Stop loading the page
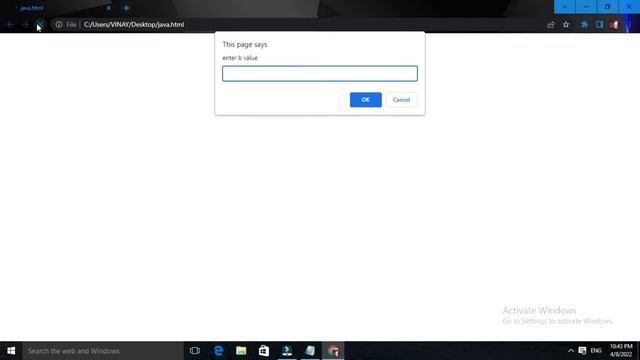The width and height of the screenshot is (640, 360). point(40,24)
